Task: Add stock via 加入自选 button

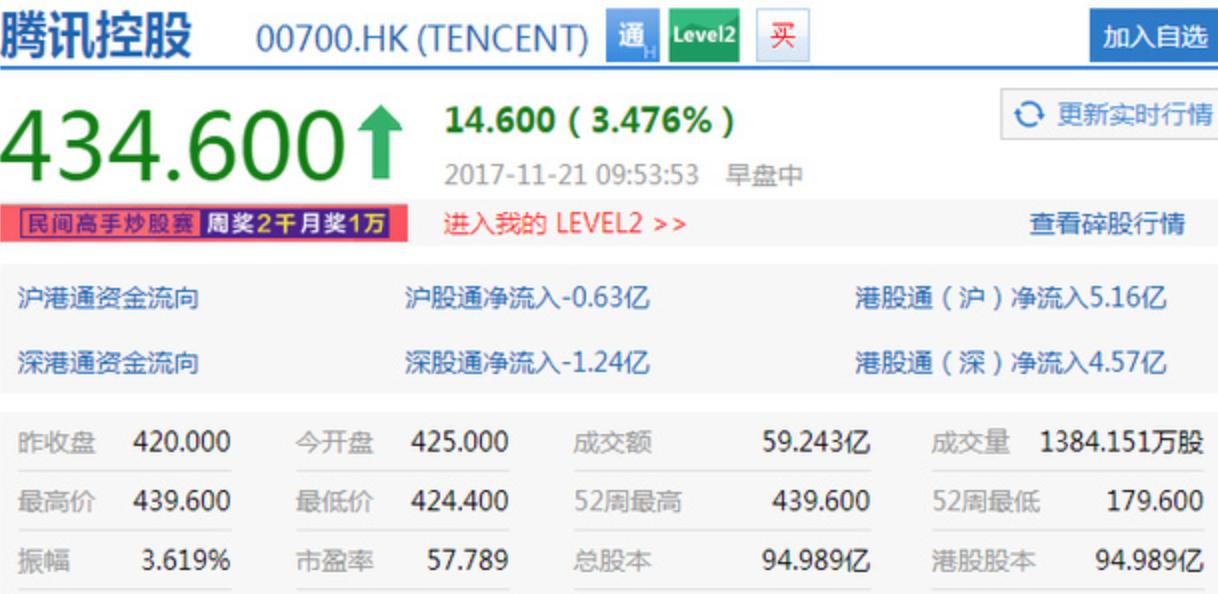Action: coord(1154,36)
